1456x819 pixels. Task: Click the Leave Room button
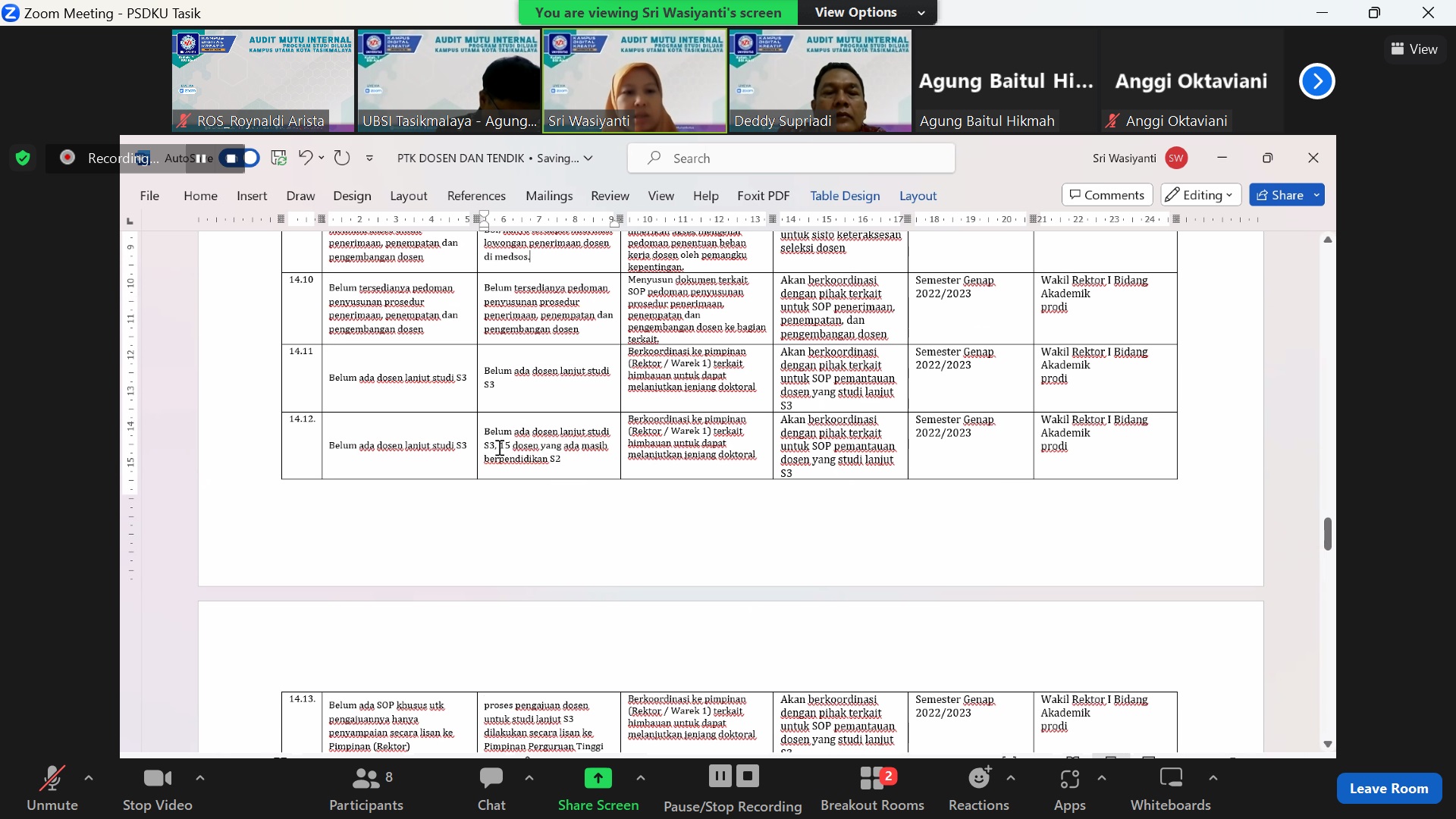pyautogui.click(x=1389, y=789)
